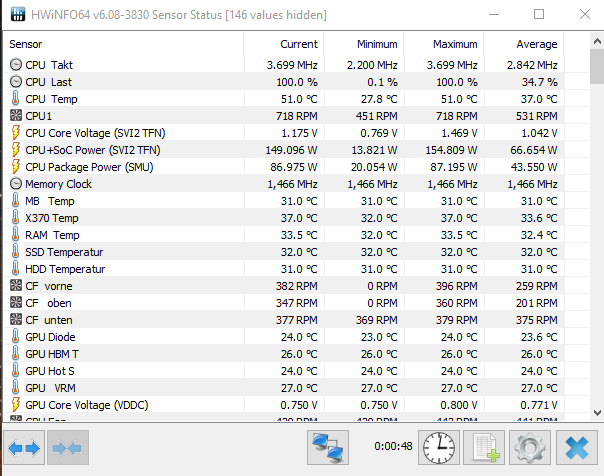Screen dimensions: 604x476
Task: Select the MB Temp row label
Action: 50,201
